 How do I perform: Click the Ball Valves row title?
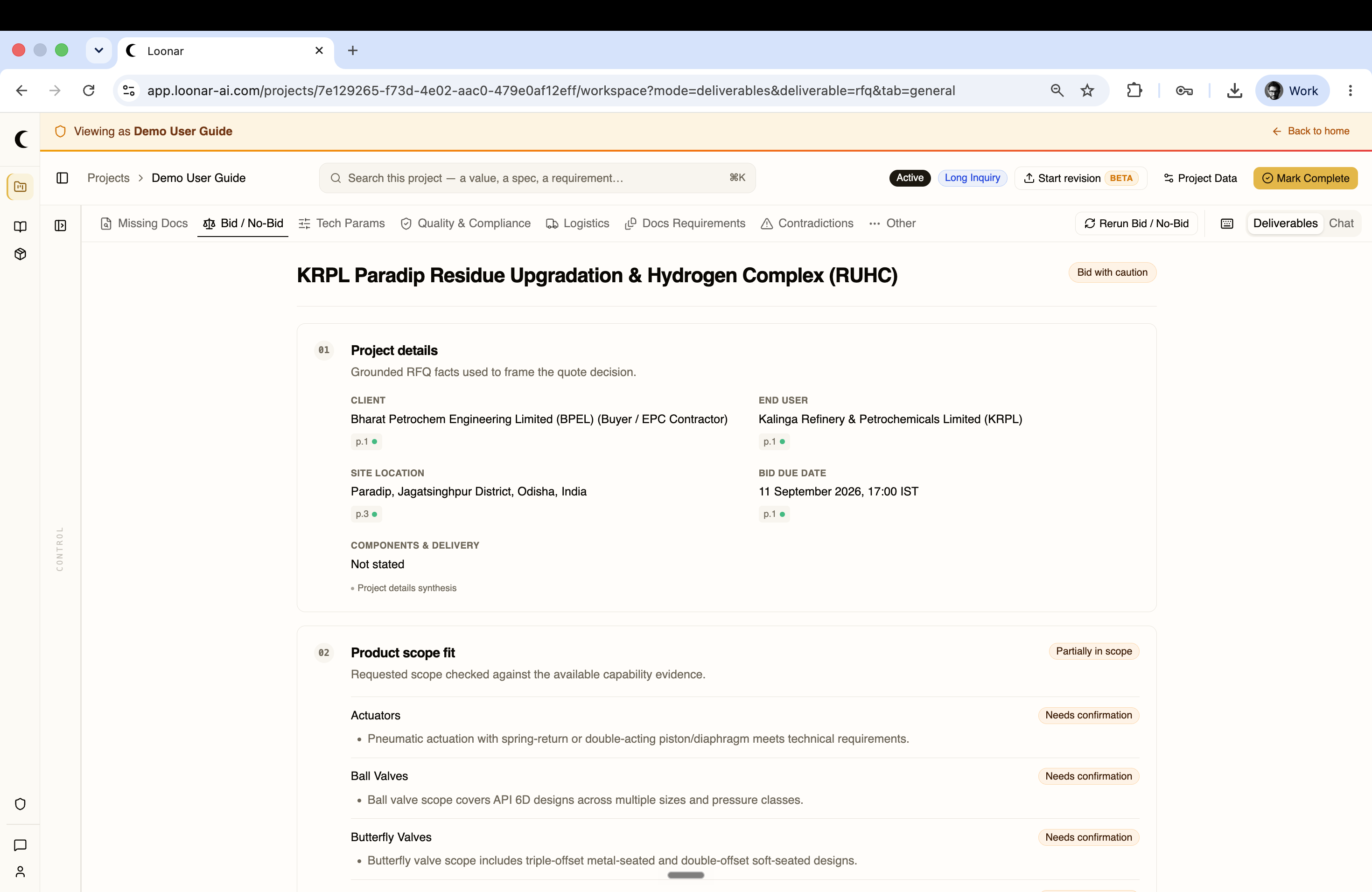(x=379, y=776)
